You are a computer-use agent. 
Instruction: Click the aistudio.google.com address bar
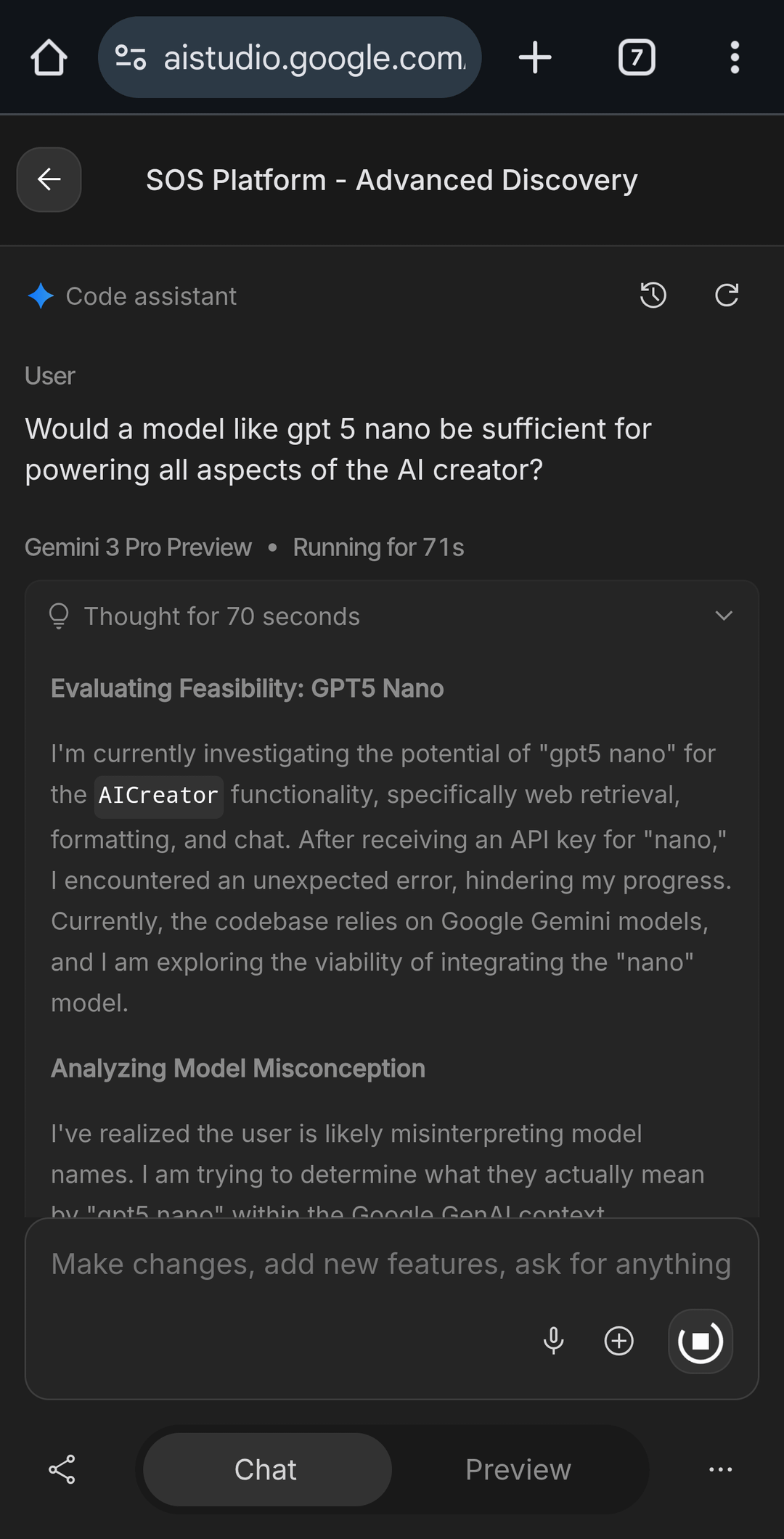coord(314,57)
